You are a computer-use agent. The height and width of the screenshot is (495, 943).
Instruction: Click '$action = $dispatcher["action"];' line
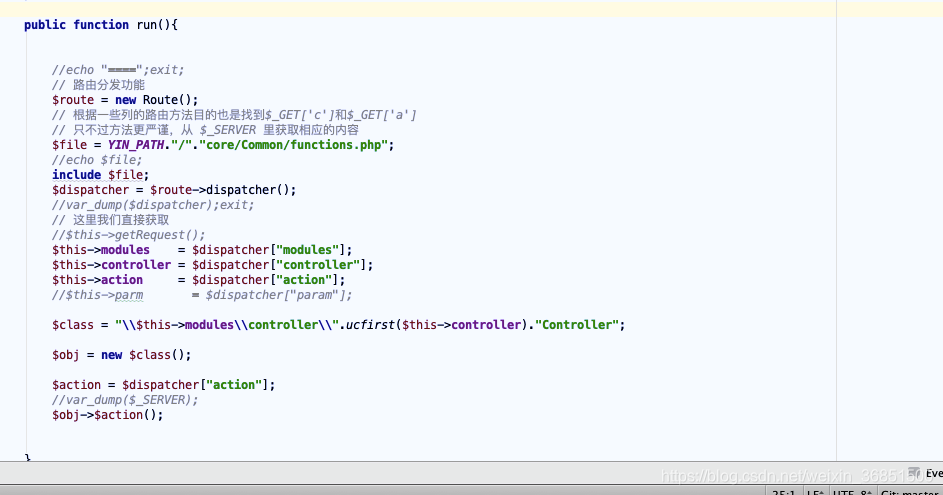[x=164, y=385]
